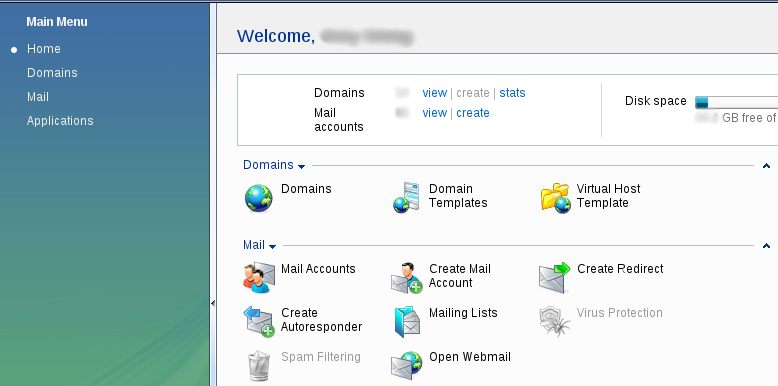Click the view link for Domains
The height and width of the screenshot is (386, 778).
coord(435,93)
